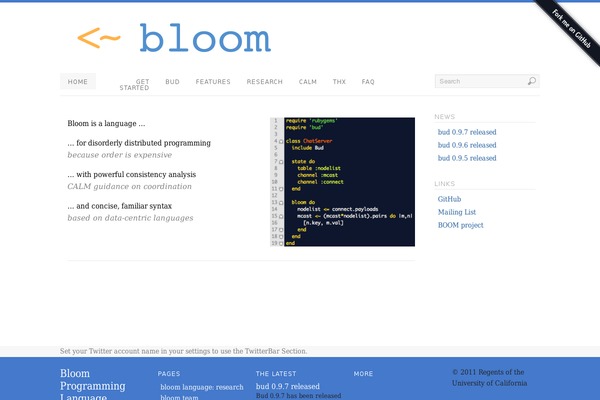Select FEATURES in the navigation bar
600x400 pixels.
[213, 82]
